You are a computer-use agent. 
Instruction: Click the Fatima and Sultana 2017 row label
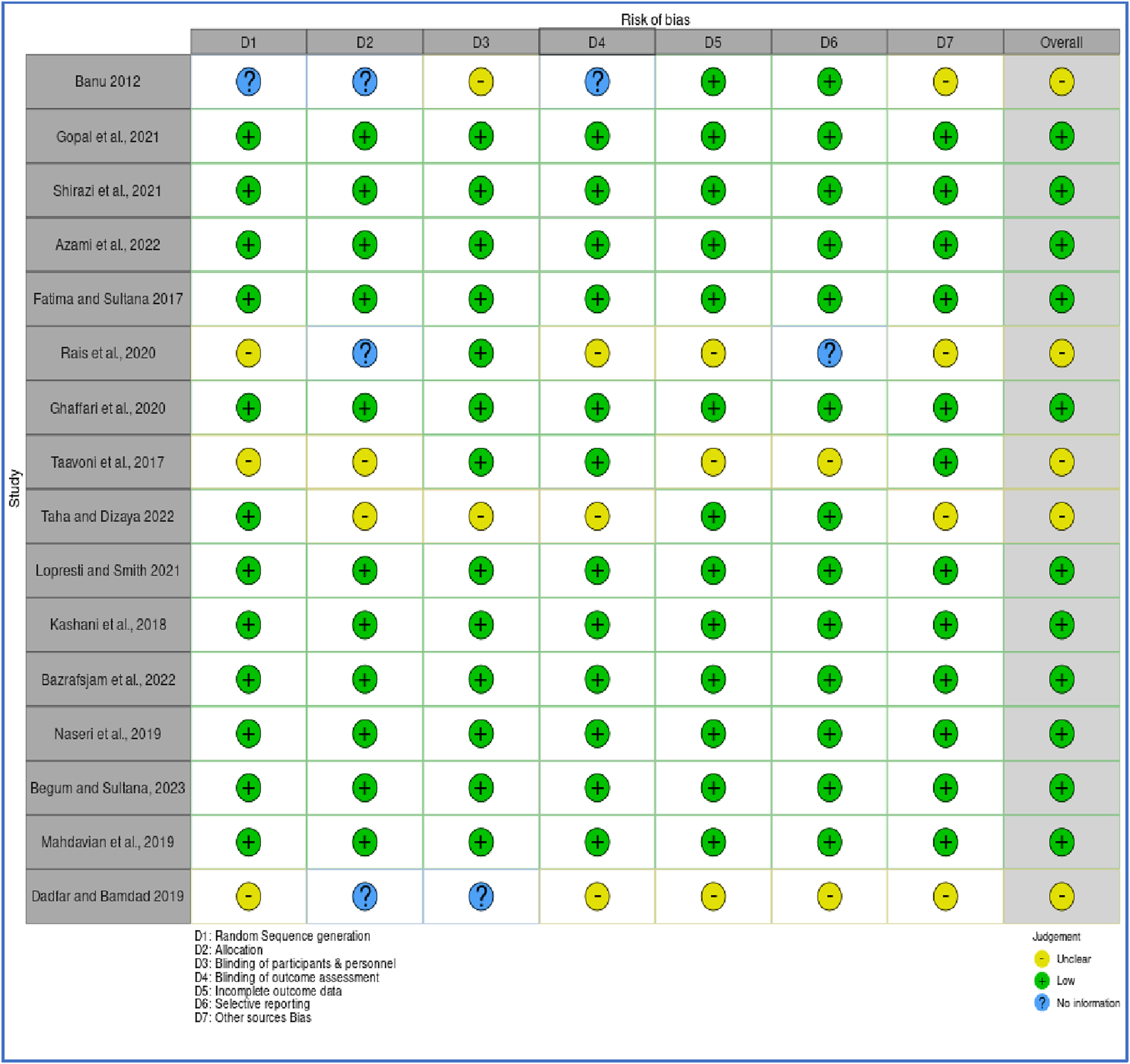108,299
